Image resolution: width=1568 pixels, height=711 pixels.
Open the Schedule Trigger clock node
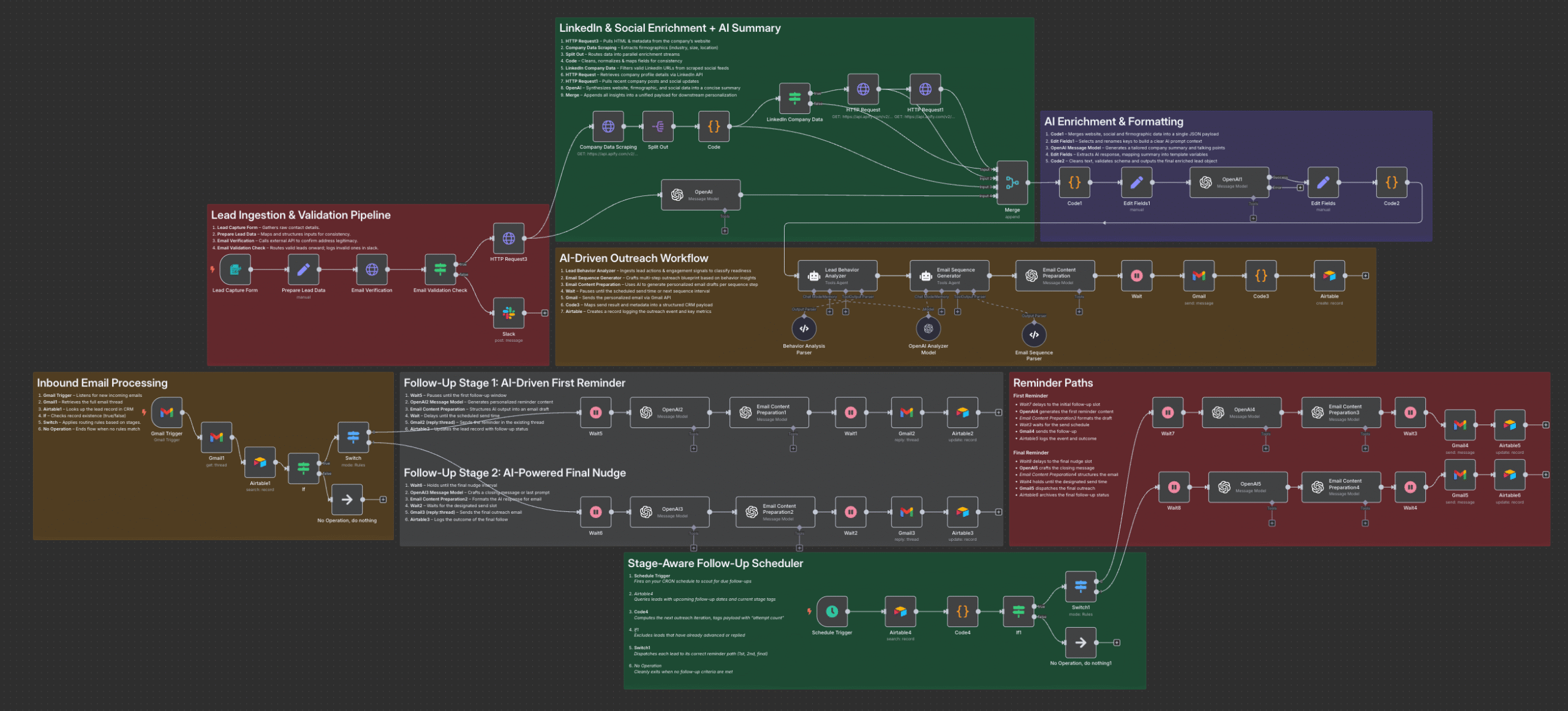(832, 611)
